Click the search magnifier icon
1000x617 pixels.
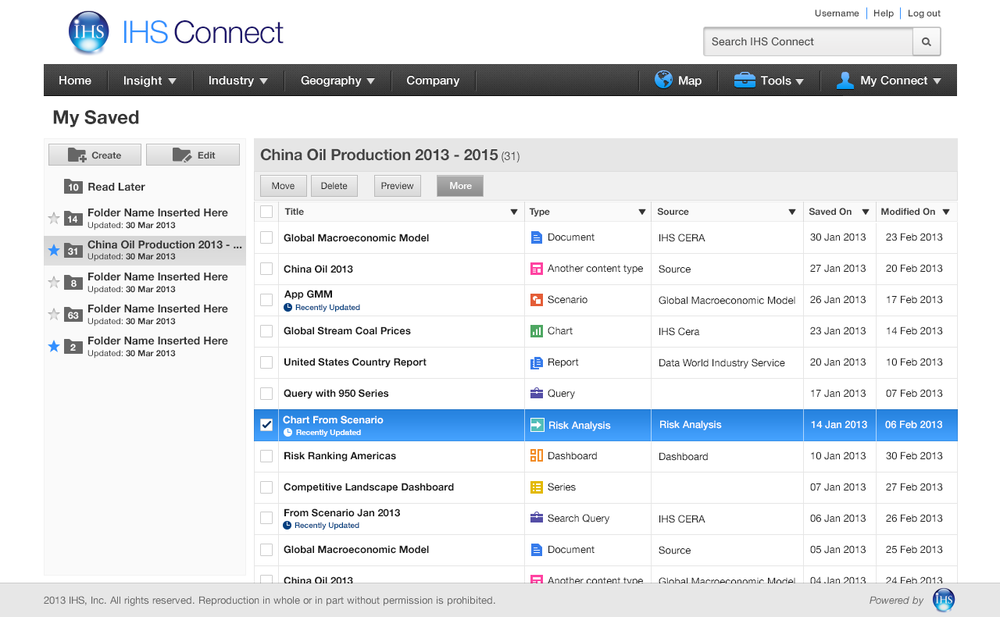click(x=926, y=42)
